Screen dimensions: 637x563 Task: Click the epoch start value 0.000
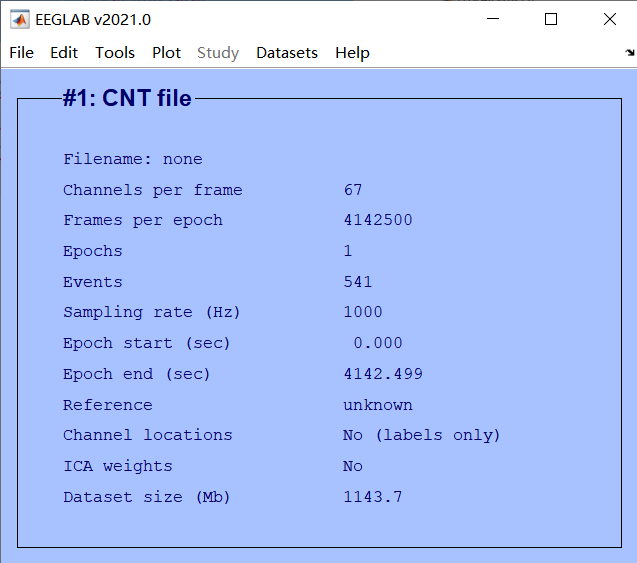point(378,343)
